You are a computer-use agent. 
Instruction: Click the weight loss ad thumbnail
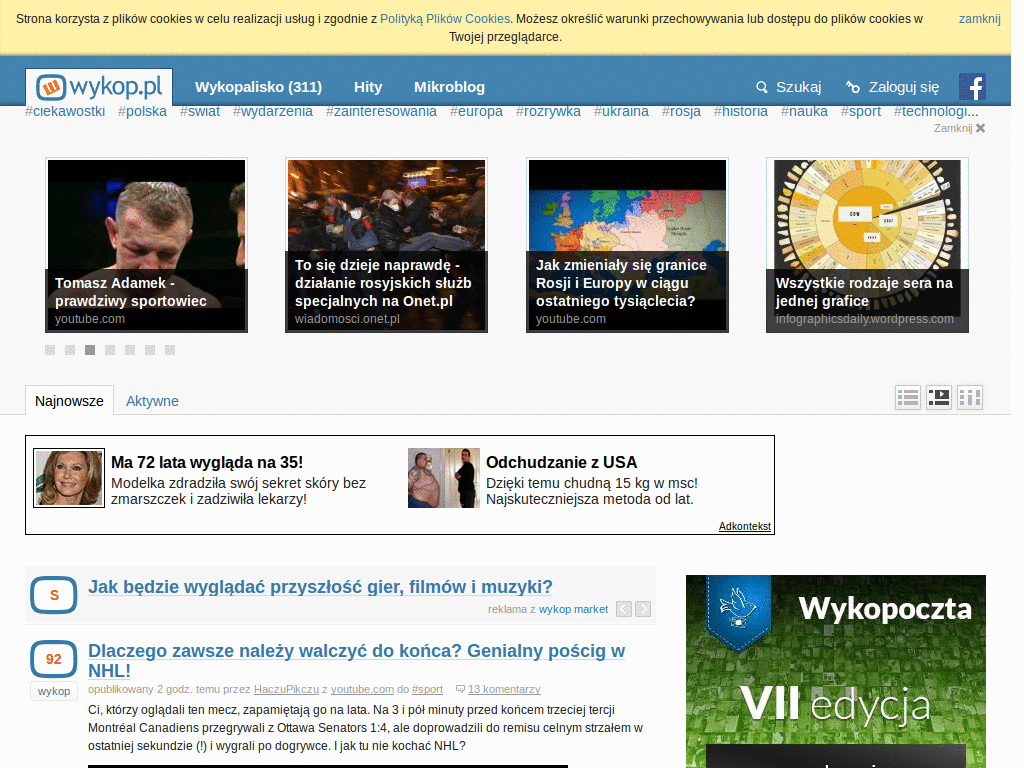[x=444, y=478]
